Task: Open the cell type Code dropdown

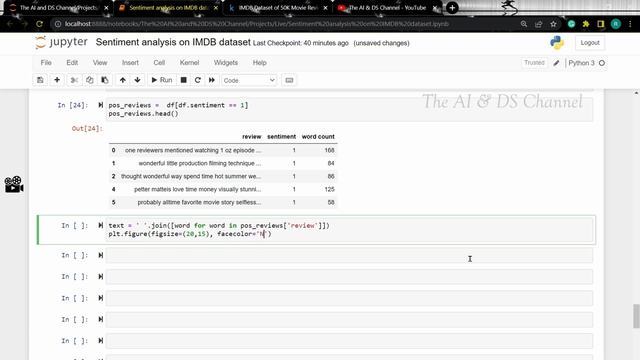Action: click(249, 80)
